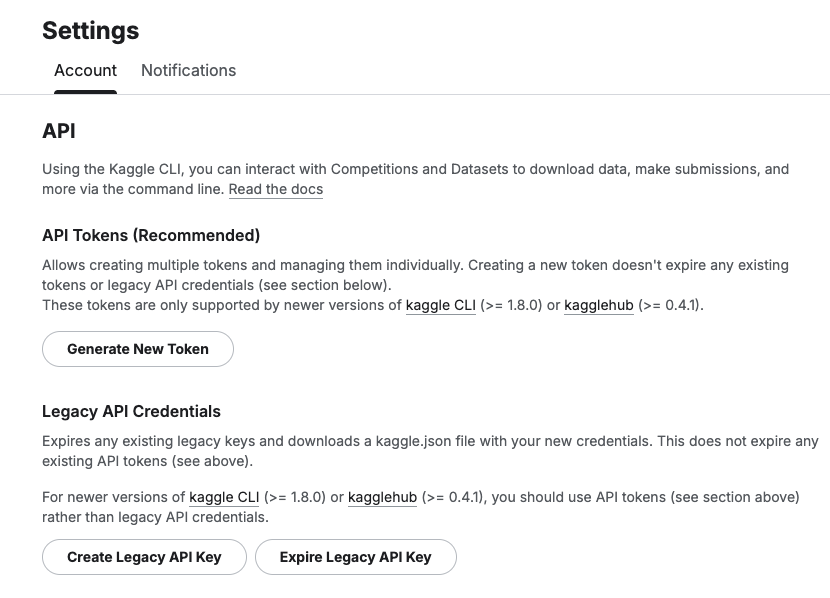Open the Read the docs link
The height and width of the screenshot is (598, 830).
pos(275,189)
